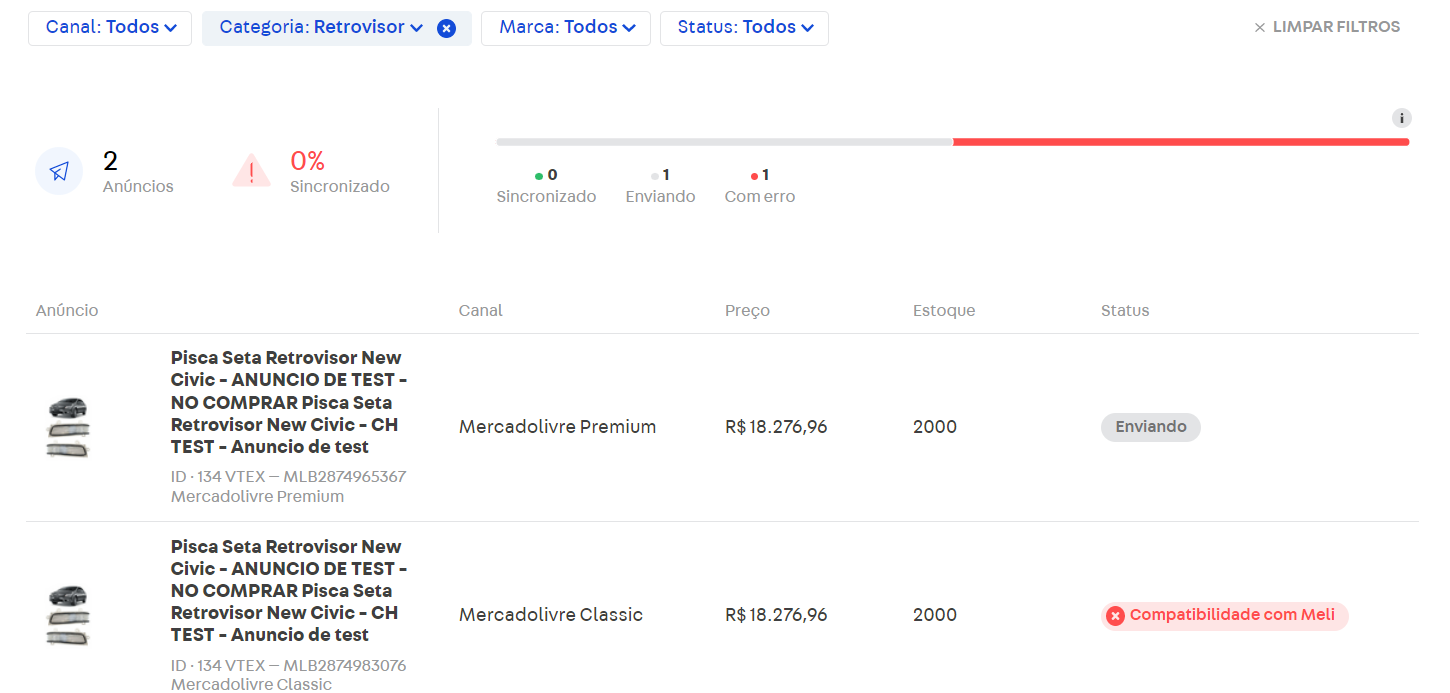Screen dimensions: 1450x693
Task: Click the error icon in Compatibilidade badge
Action: pos(1115,616)
